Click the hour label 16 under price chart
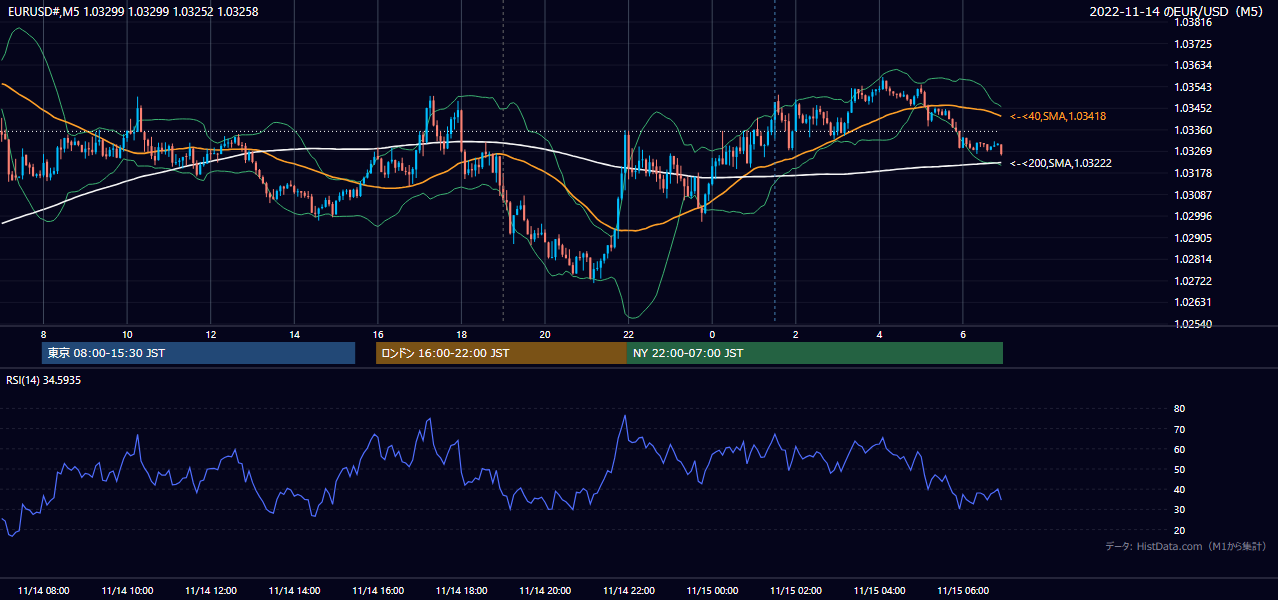 [x=378, y=334]
